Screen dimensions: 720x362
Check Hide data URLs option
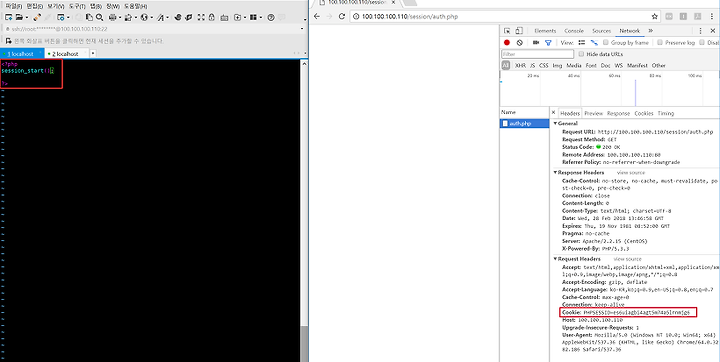[x=581, y=54]
